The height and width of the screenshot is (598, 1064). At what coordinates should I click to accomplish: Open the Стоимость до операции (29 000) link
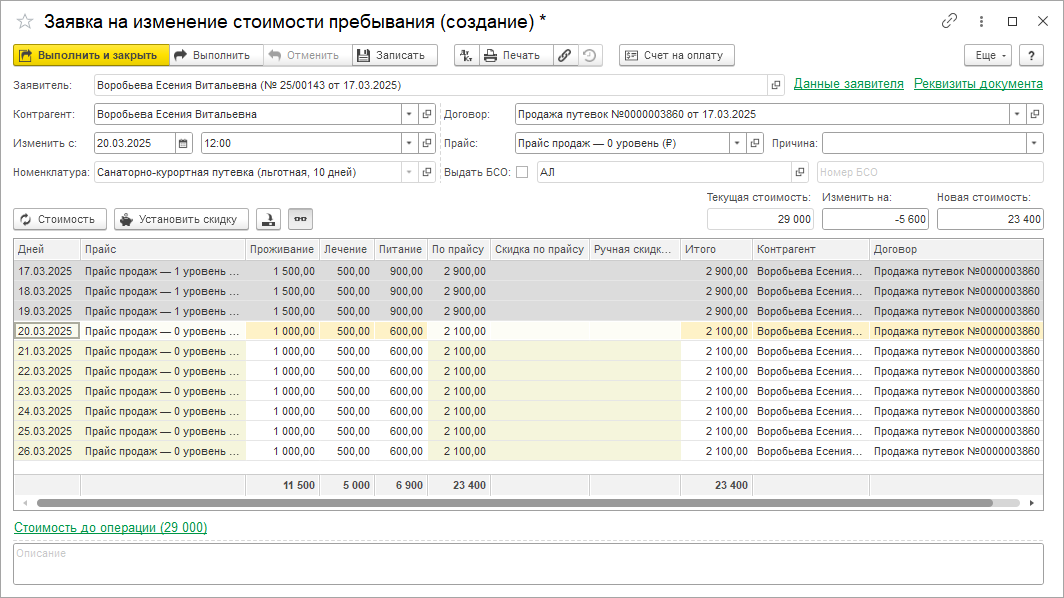110,527
